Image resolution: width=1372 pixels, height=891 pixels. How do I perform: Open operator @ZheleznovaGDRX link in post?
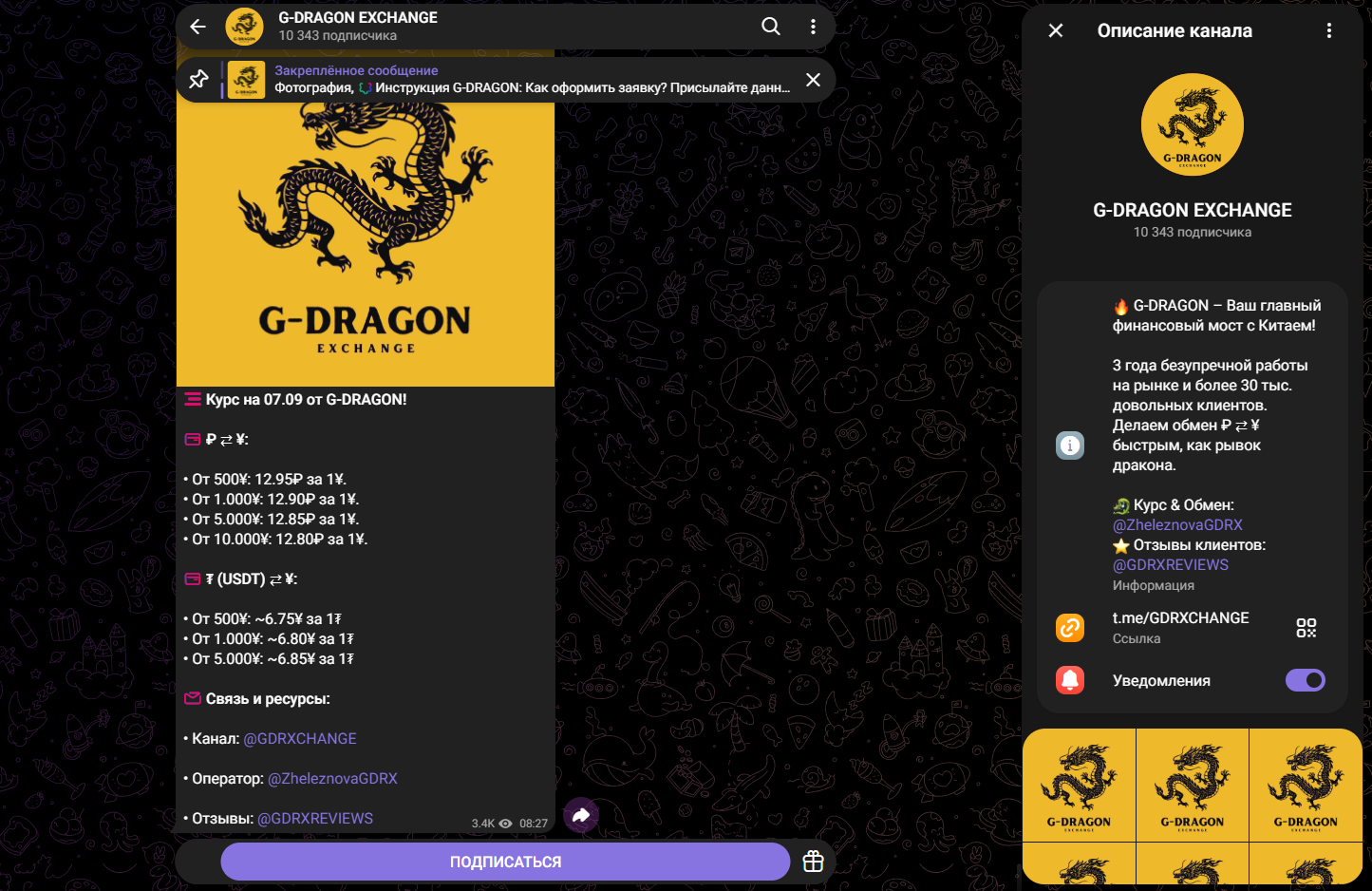tap(332, 779)
